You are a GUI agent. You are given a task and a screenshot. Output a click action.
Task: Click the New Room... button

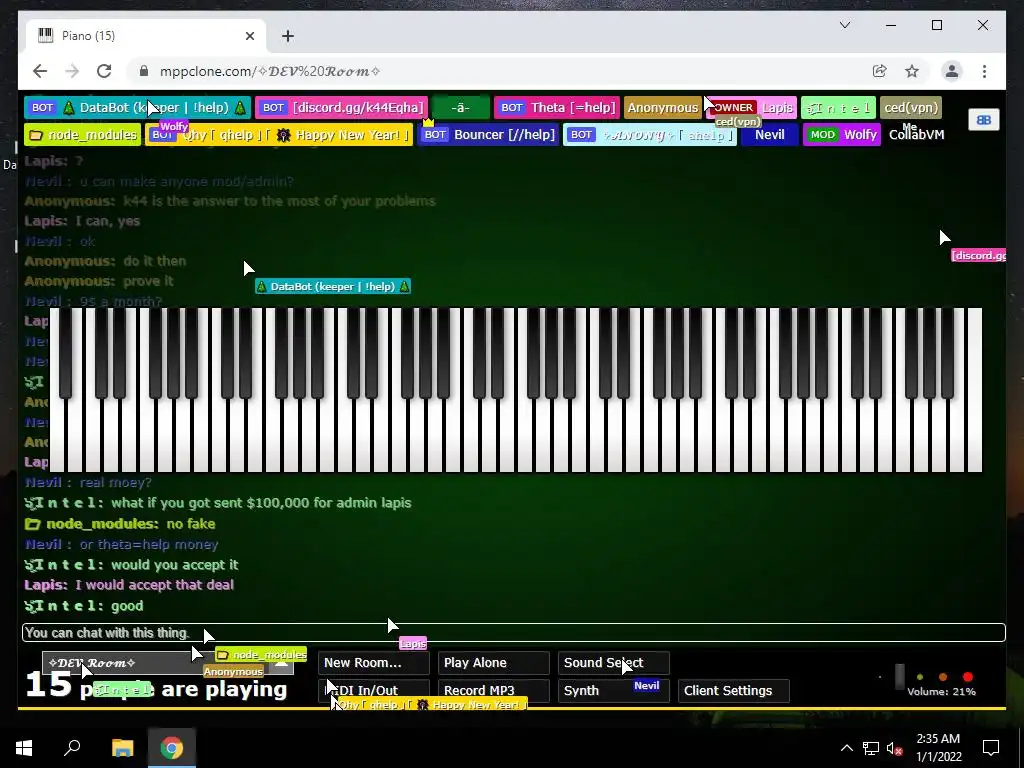(374, 663)
